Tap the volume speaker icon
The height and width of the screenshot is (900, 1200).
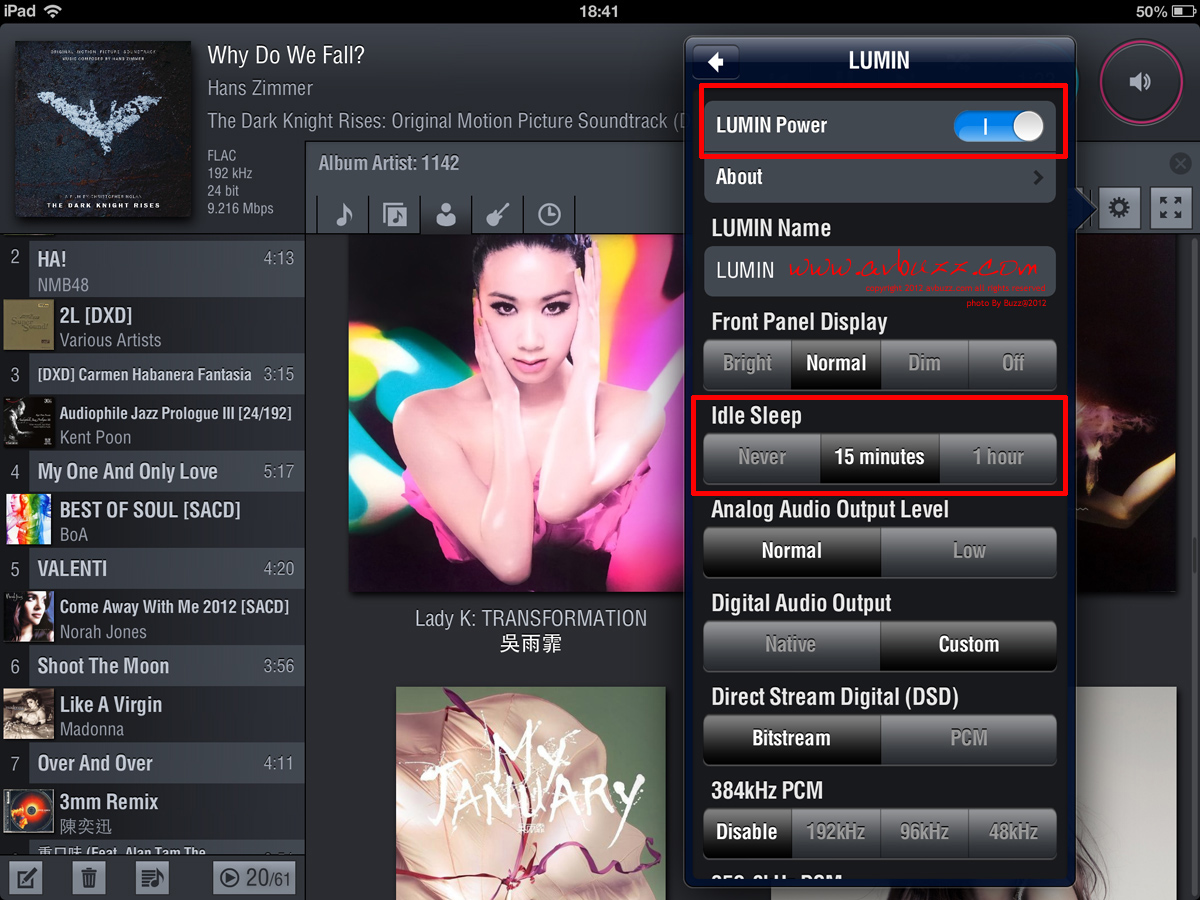[1140, 83]
